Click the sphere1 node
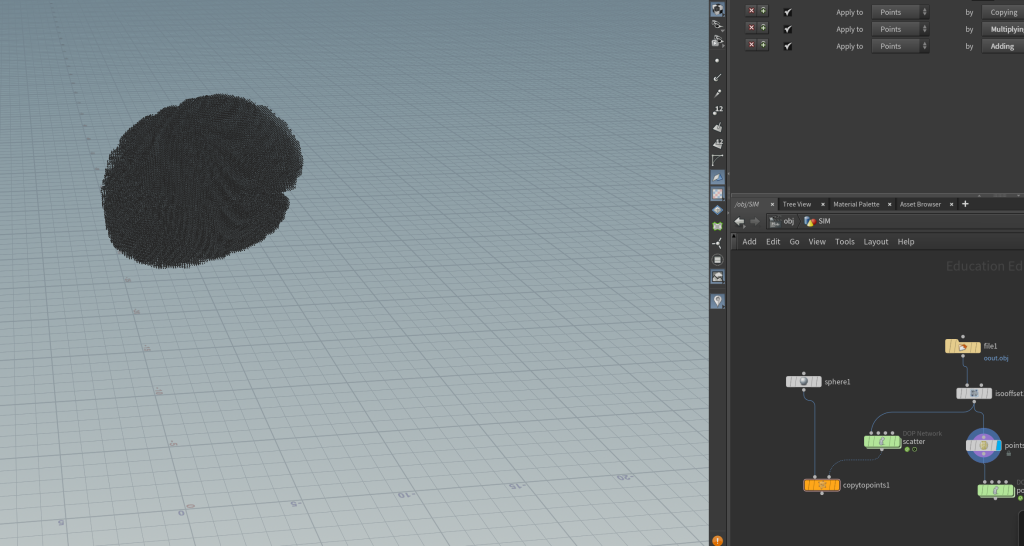Viewport: 1024px width, 546px height. 804,382
